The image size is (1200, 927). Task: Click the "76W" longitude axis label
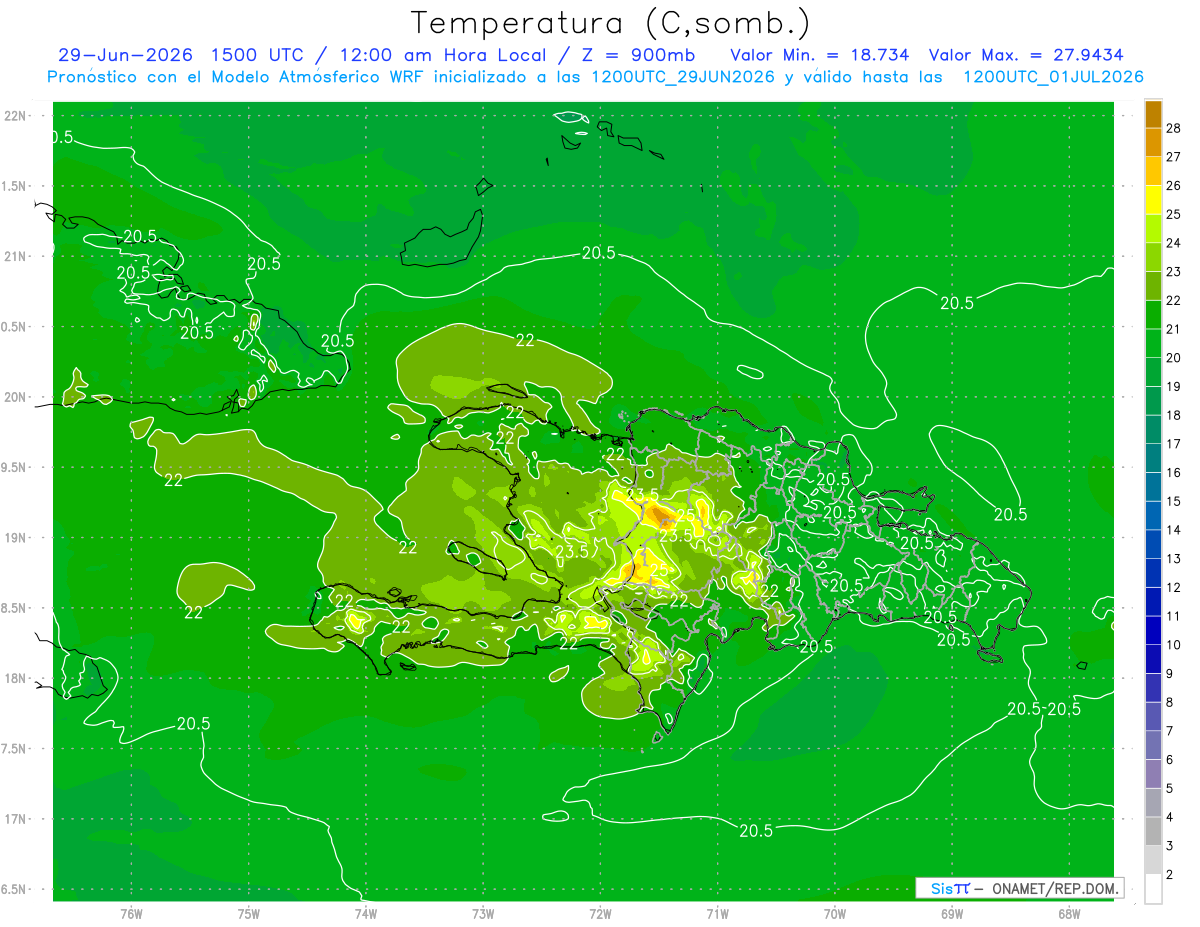pyautogui.click(x=131, y=914)
